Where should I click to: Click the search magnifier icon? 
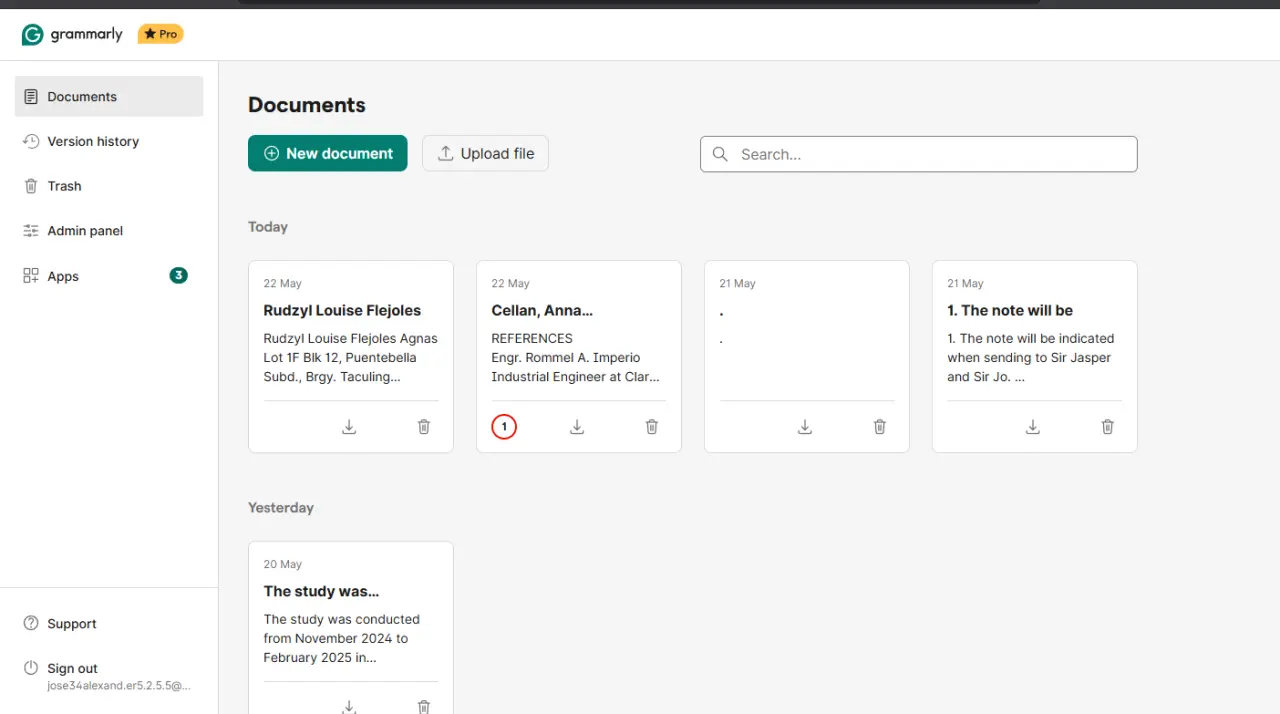coord(720,154)
